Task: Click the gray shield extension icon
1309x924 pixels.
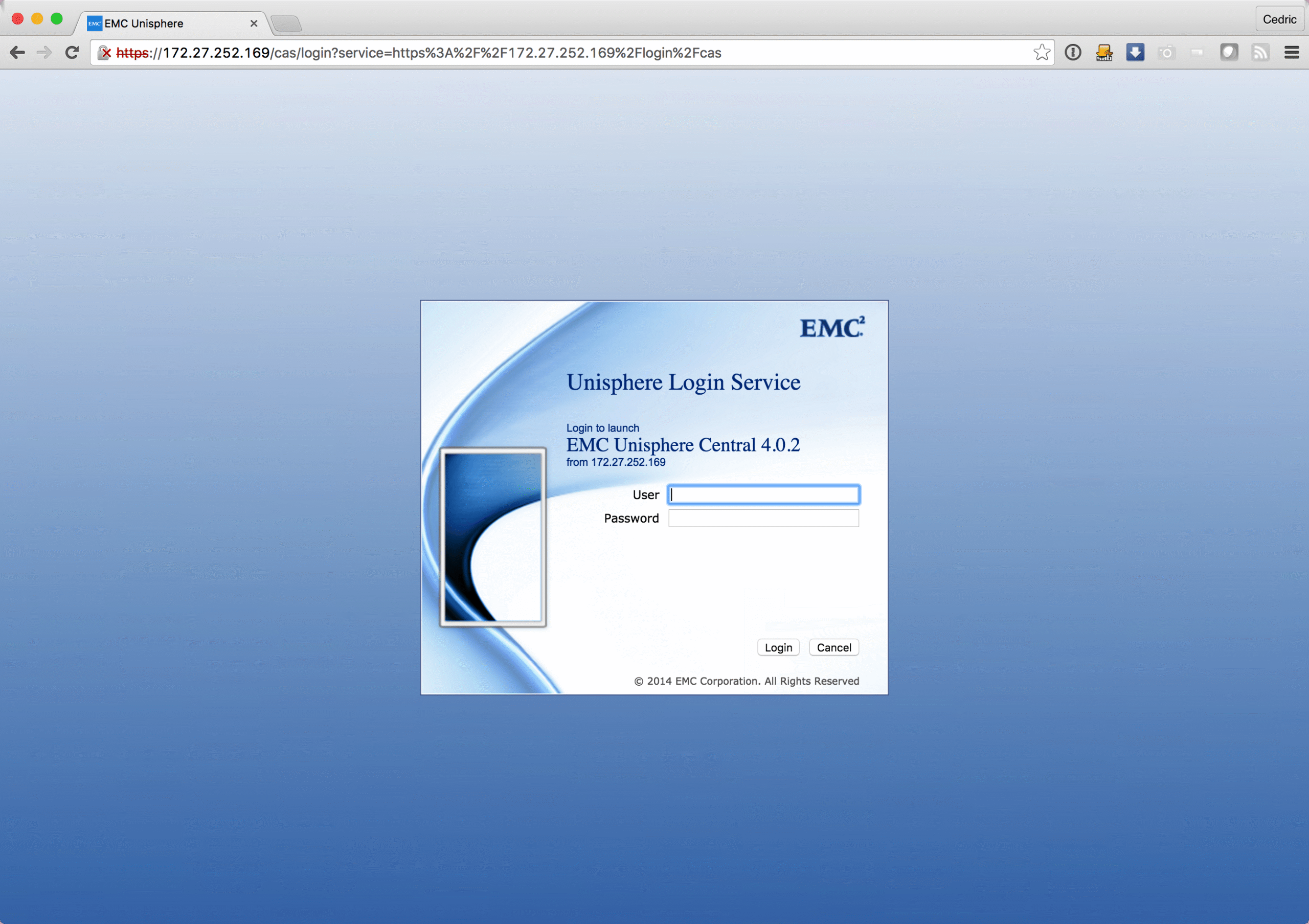Action: [x=1229, y=53]
